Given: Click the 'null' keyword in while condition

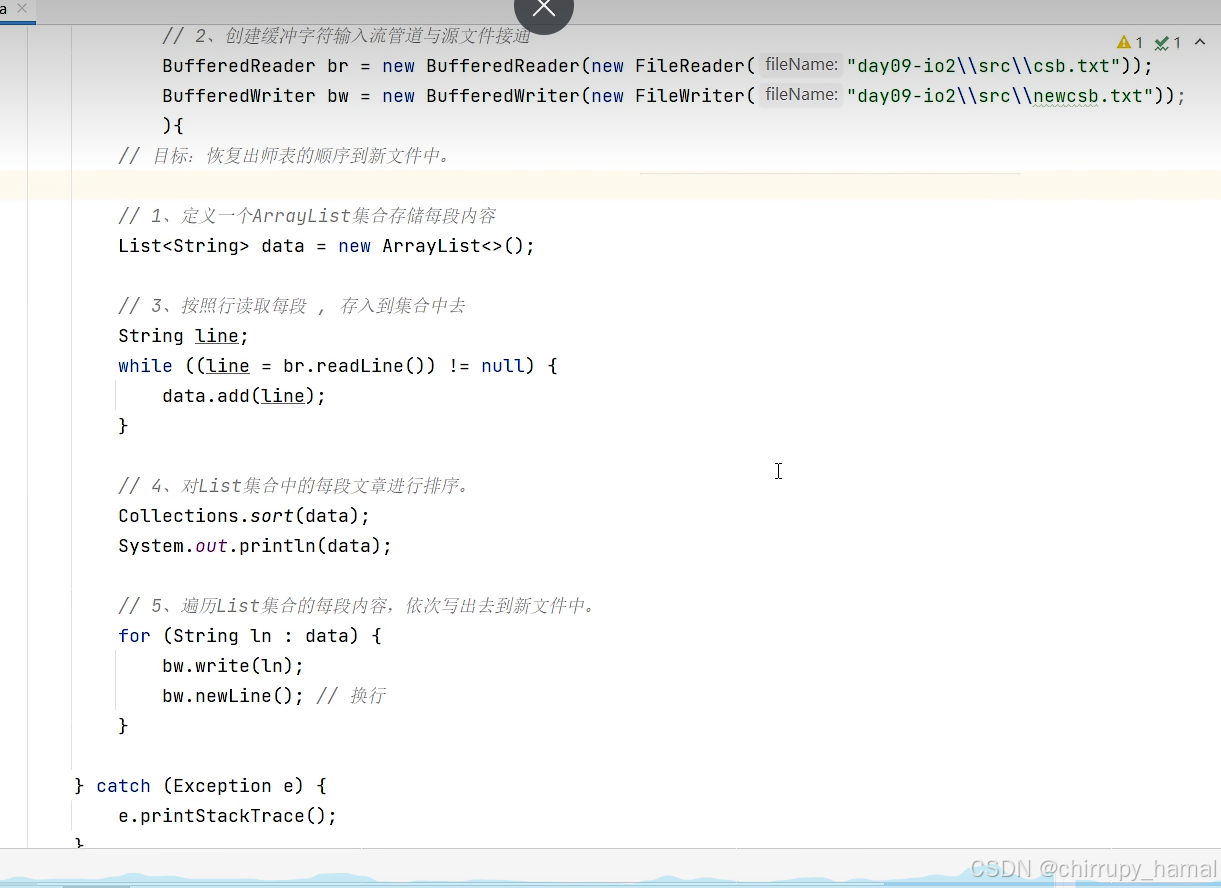Looking at the screenshot, I should 503,366.
